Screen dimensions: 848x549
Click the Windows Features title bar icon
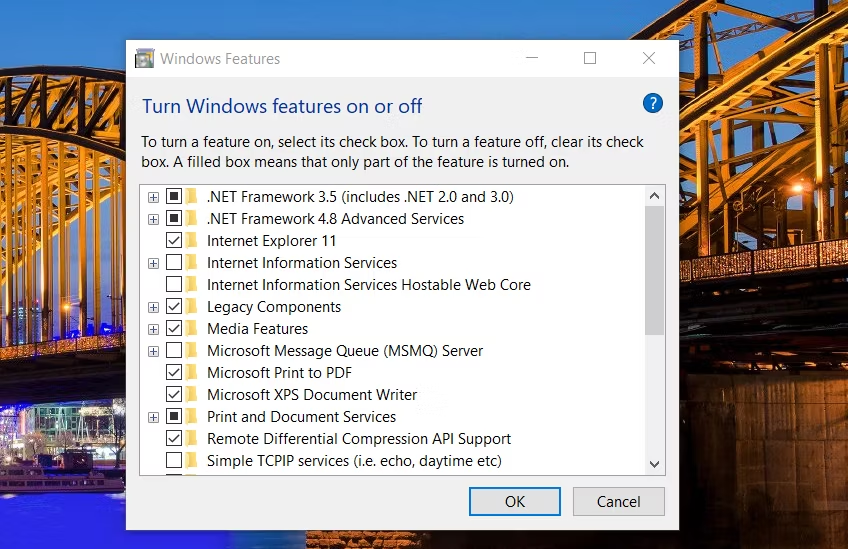[145, 59]
